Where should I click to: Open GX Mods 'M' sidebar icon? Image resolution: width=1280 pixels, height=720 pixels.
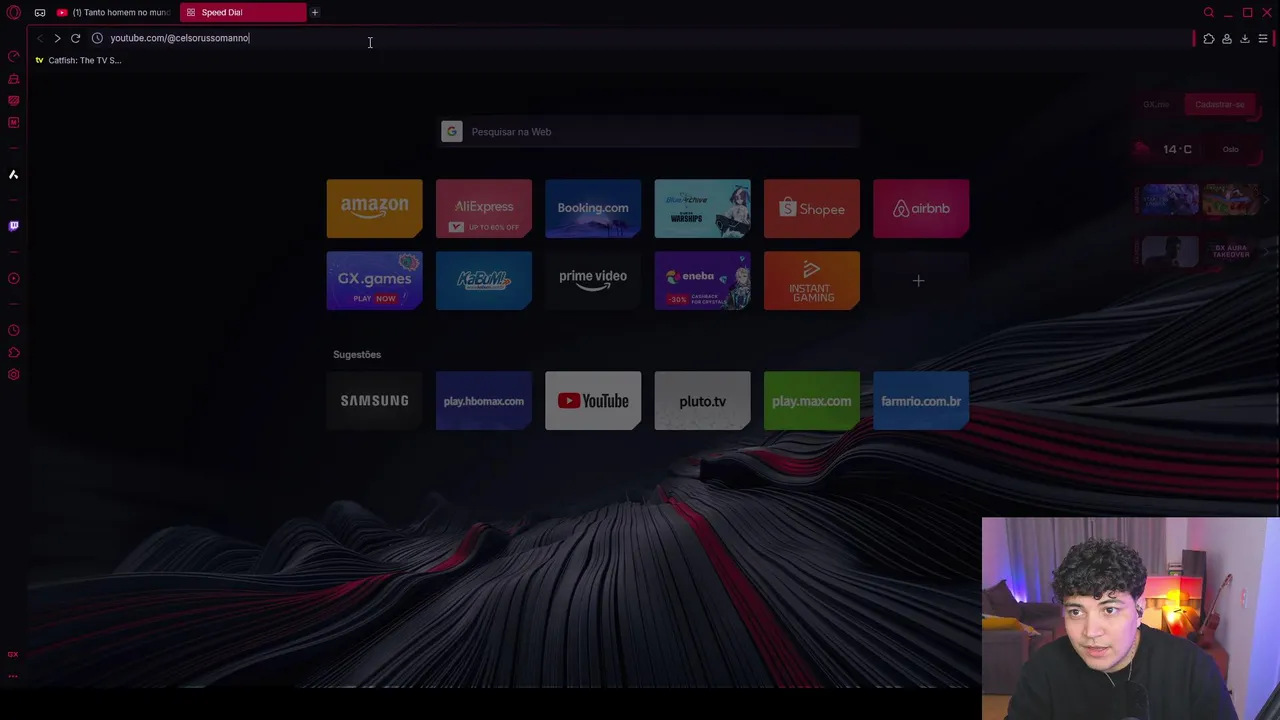point(14,122)
